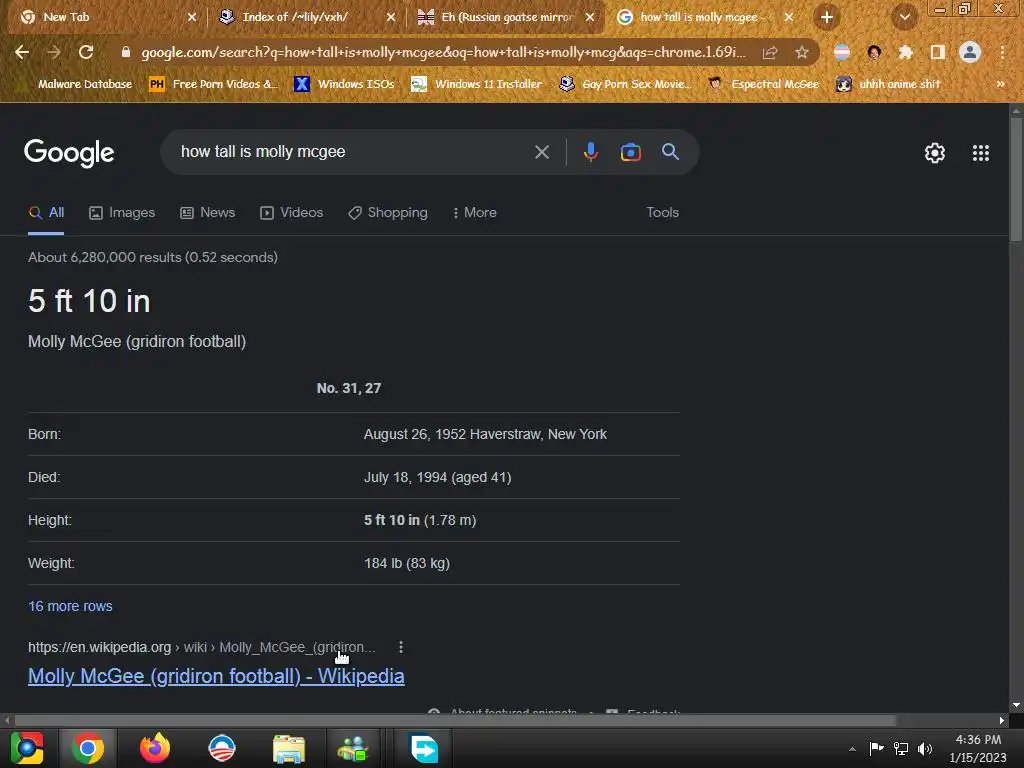Share this page via address bar icon
This screenshot has width=1024, height=768.
coord(770,53)
